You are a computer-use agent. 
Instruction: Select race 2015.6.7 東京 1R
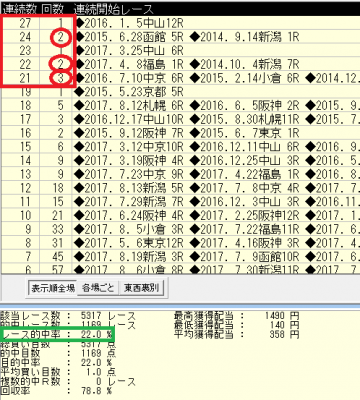(x=245, y=133)
